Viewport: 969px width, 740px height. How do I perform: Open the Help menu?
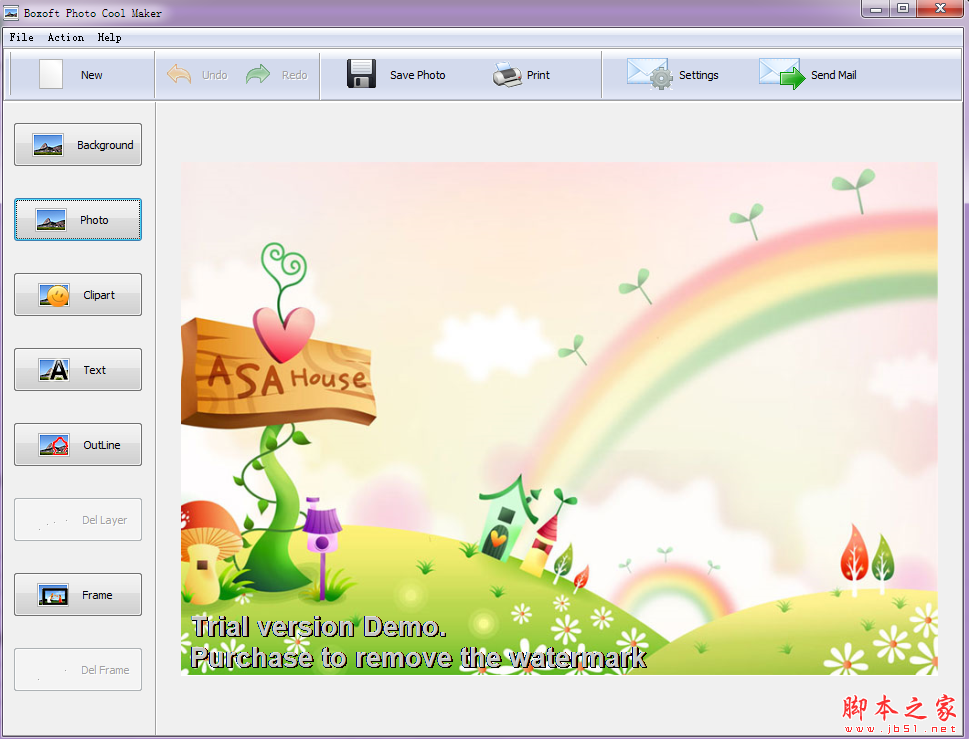110,37
